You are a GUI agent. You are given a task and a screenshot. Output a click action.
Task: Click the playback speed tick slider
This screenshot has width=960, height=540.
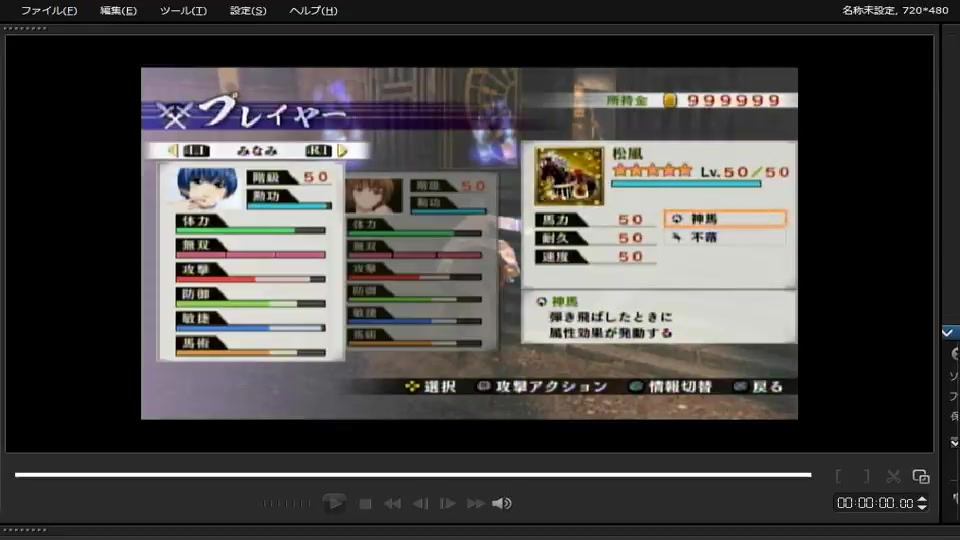coord(287,503)
